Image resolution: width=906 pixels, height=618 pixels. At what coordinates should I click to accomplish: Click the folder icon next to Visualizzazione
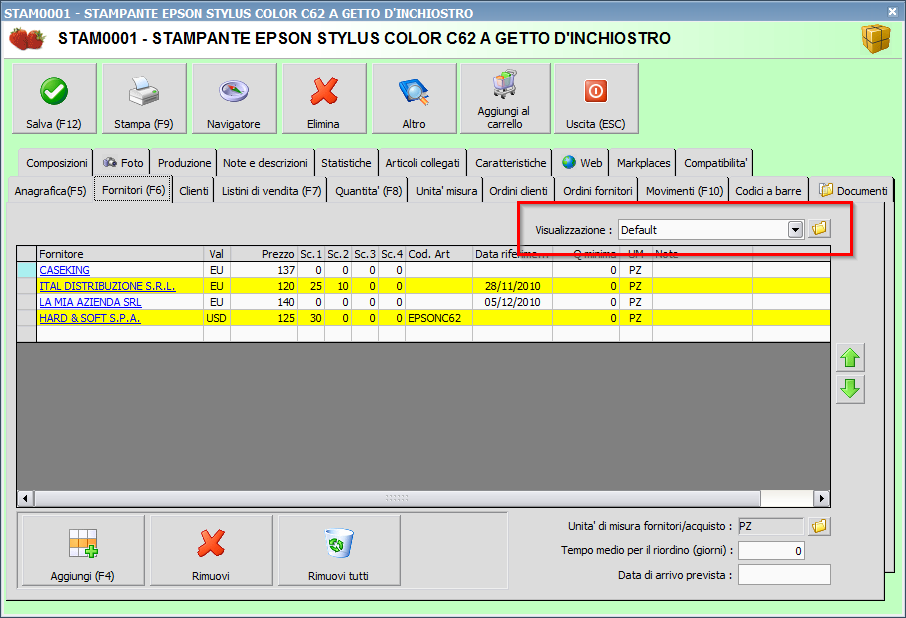click(819, 229)
